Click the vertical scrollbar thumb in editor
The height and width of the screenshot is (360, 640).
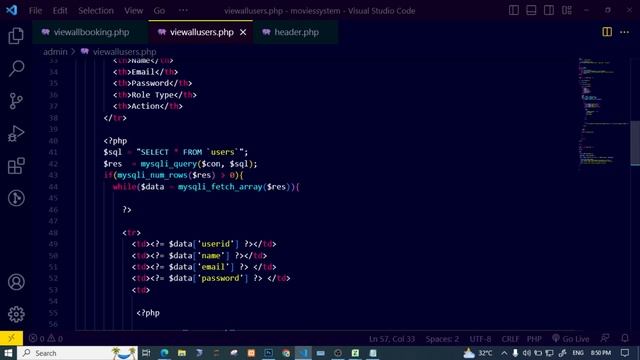coord(635,143)
